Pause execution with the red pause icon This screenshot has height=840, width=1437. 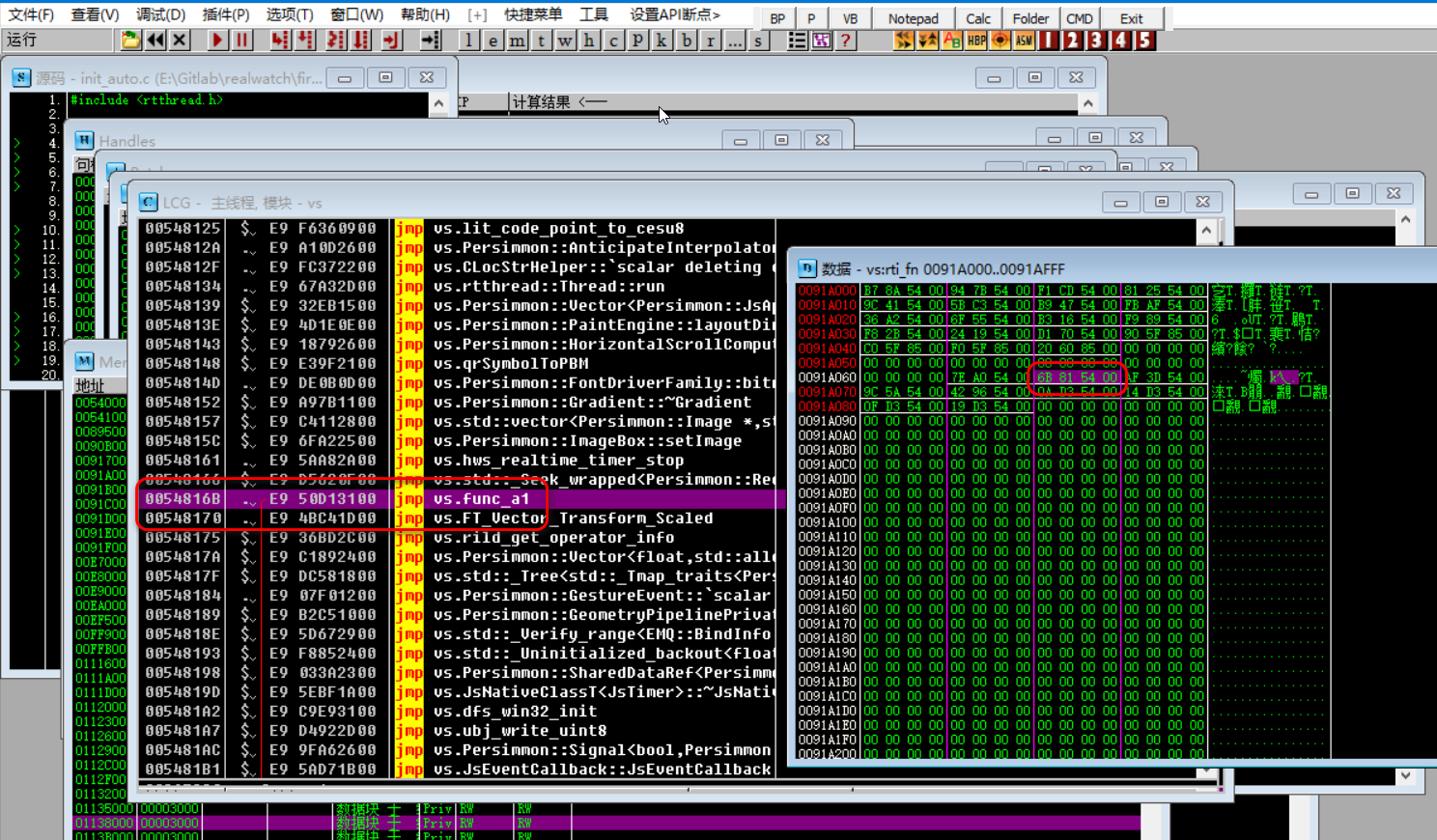(x=241, y=40)
